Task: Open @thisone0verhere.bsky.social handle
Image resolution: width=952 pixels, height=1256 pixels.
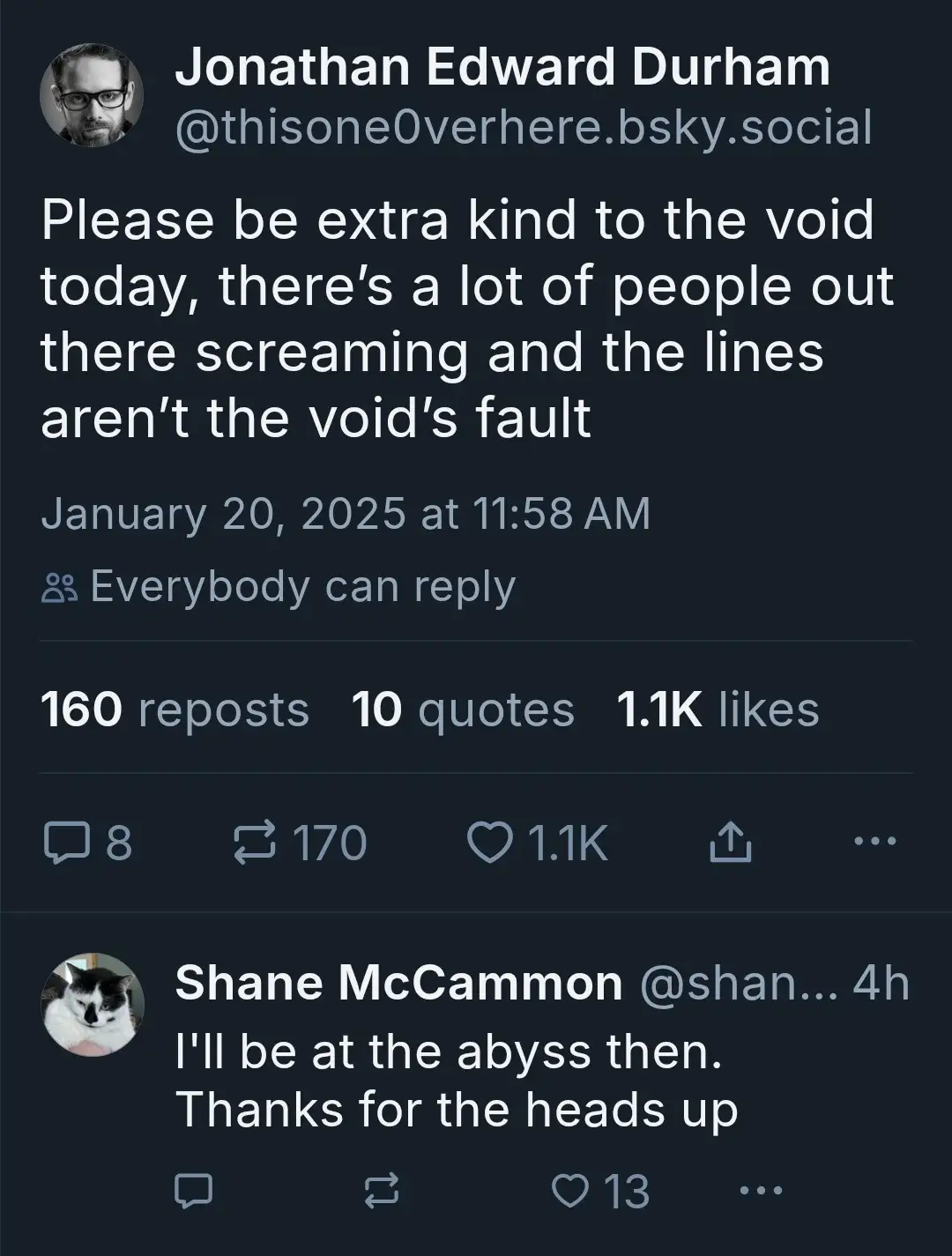Action: (x=524, y=127)
